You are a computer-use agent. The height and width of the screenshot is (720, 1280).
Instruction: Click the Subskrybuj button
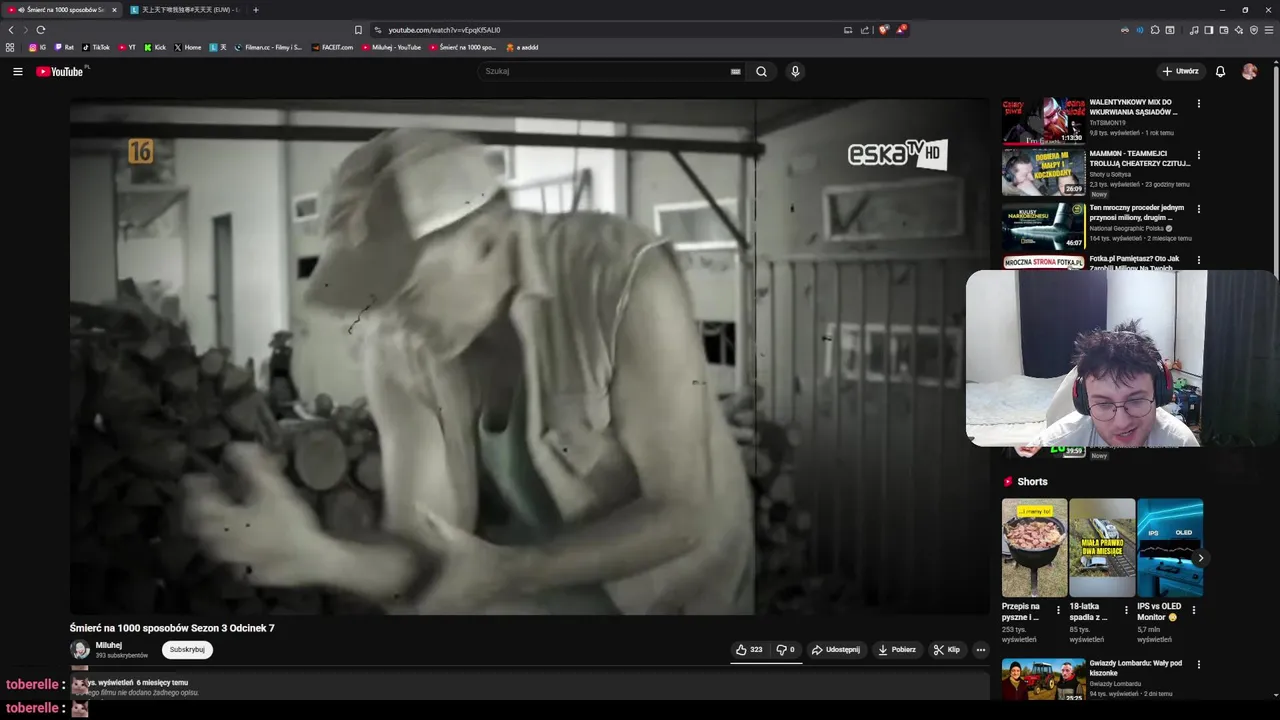click(x=187, y=649)
